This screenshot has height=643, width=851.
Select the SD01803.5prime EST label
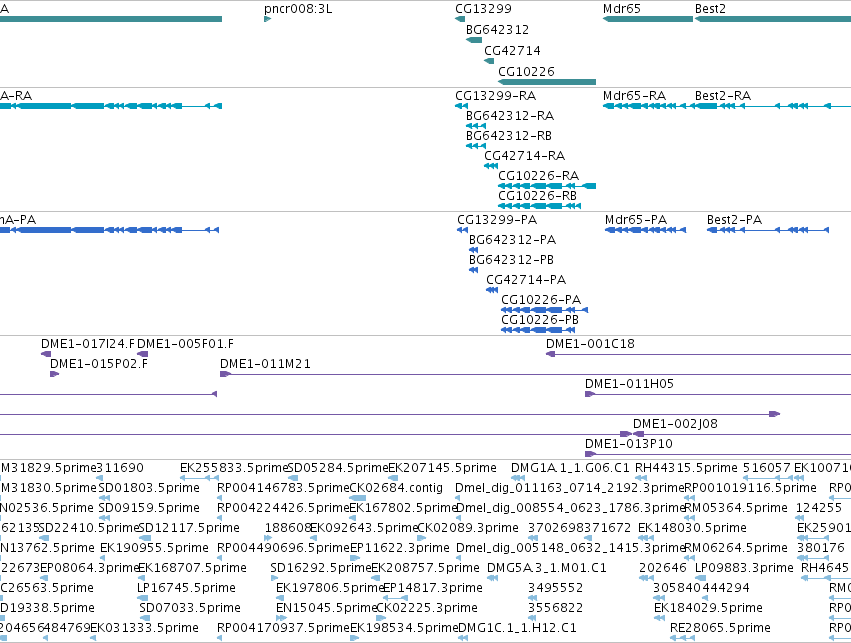click(x=149, y=489)
